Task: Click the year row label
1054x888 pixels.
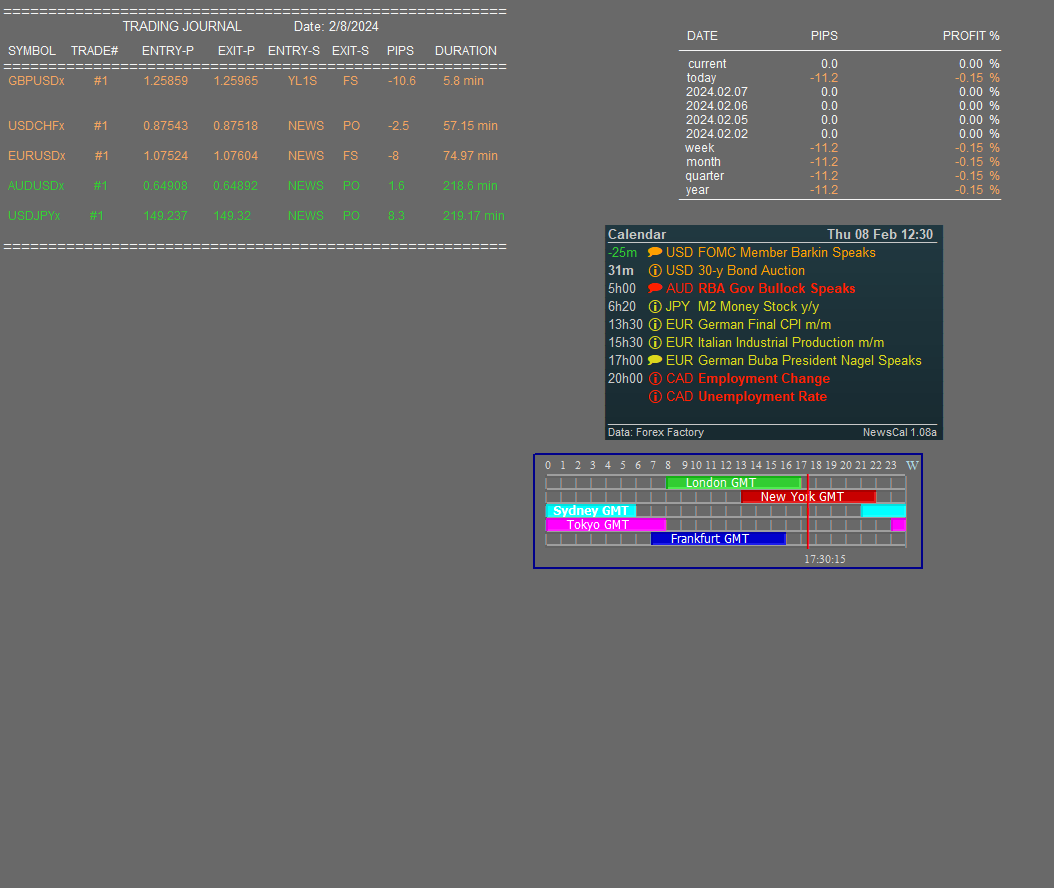Action: (x=697, y=190)
